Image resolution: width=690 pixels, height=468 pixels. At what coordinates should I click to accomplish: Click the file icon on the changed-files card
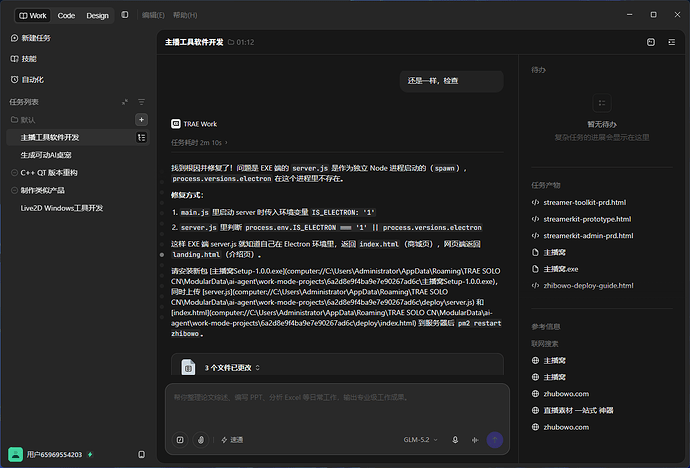point(188,367)
